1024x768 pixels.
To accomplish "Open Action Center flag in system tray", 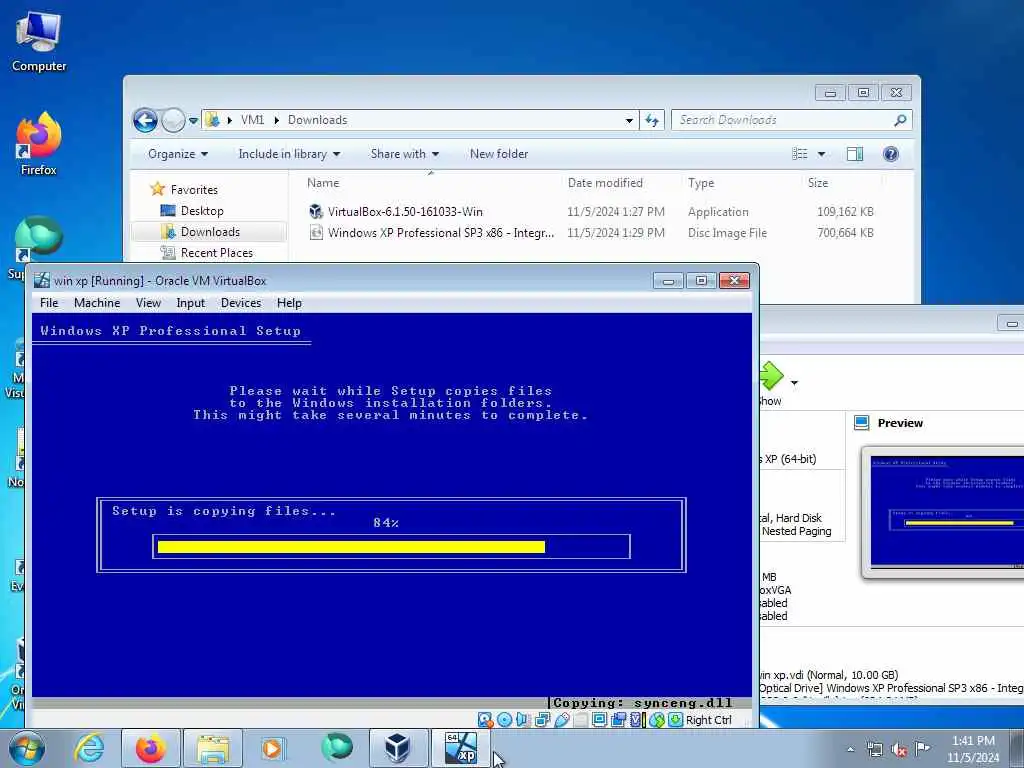I will [922, 748].
